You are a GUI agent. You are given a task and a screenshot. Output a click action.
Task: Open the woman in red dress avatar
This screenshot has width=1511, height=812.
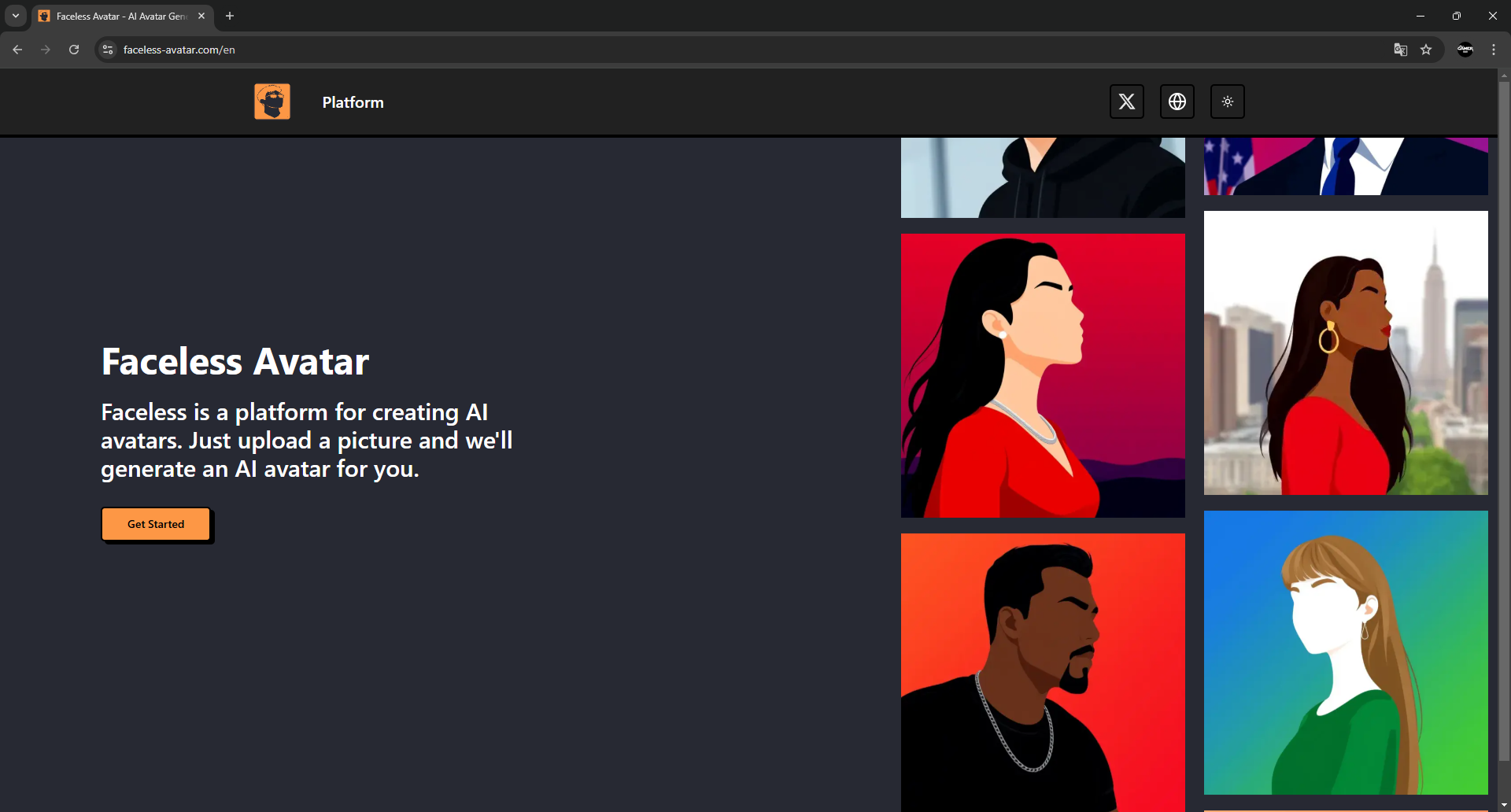tap(1043, 375)
